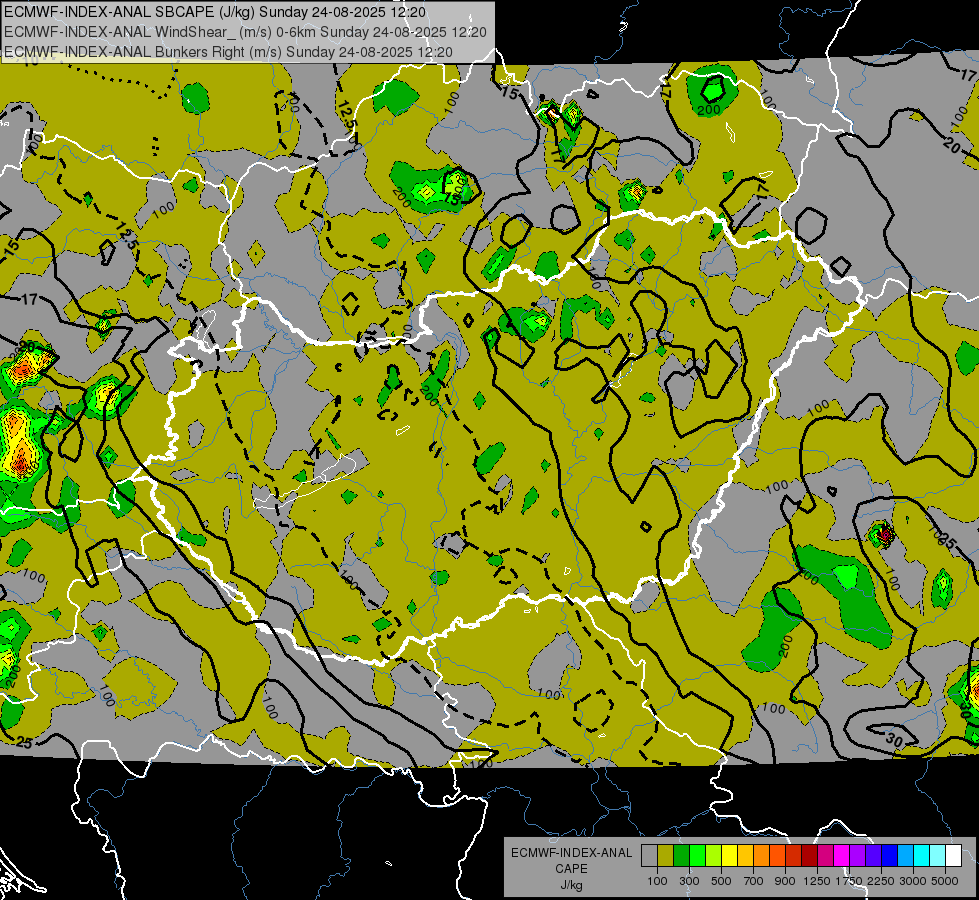The height and width of the screenshot is (900, 979).
Task: Click the Bunkers Right (m/s) header line
Action: [x=228, y=52]
